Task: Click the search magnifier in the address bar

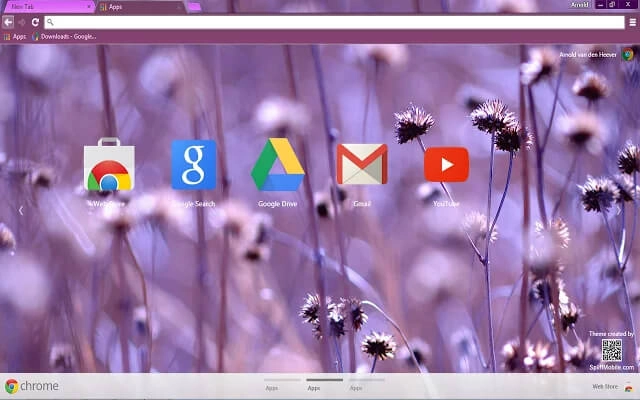Action: 50,22
